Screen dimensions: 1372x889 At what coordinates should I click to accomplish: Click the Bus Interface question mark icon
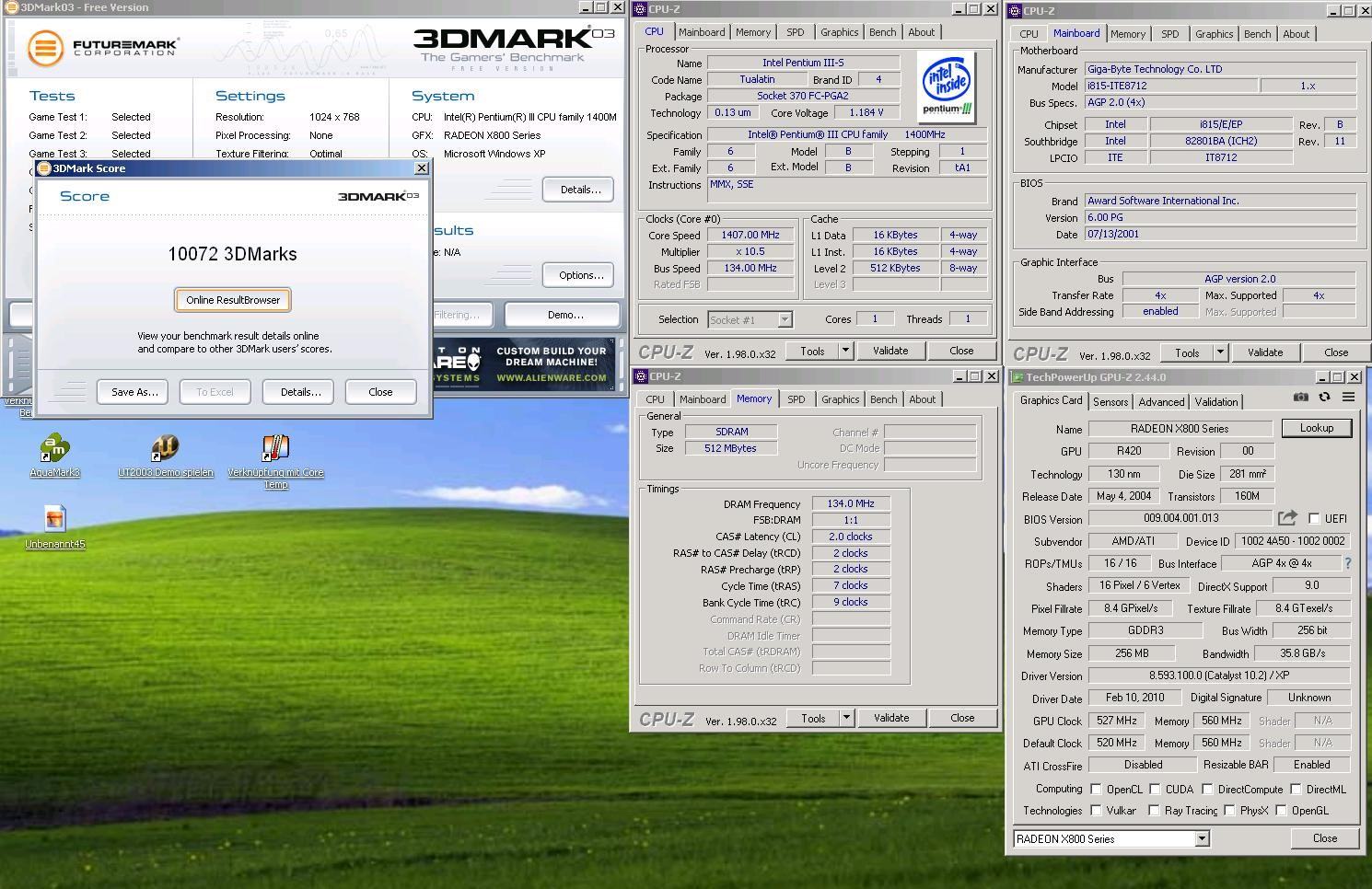(x=1348, y=563)
